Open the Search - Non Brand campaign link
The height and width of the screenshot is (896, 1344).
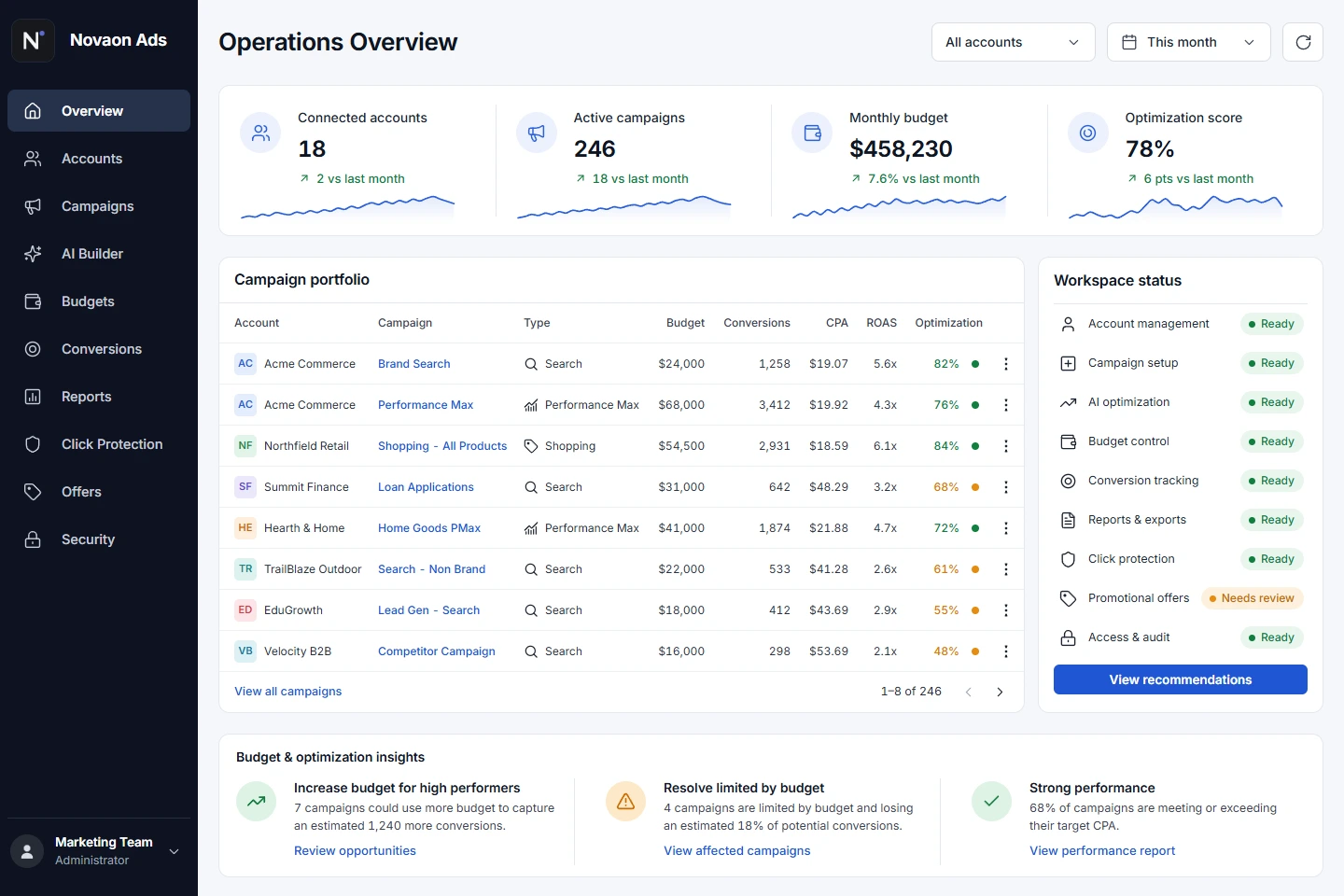point(431,569)
